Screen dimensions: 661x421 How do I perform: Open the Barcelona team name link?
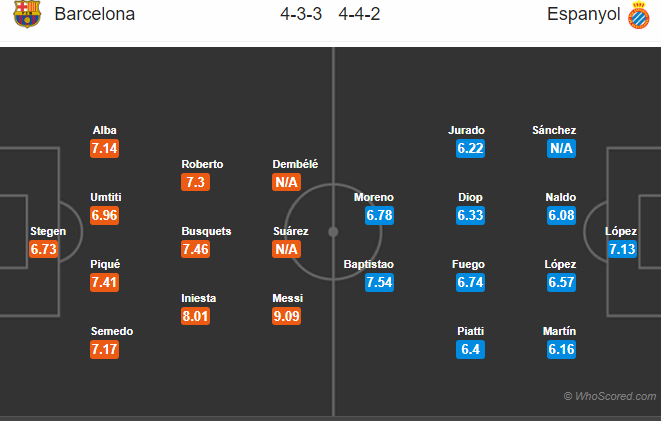95,15
